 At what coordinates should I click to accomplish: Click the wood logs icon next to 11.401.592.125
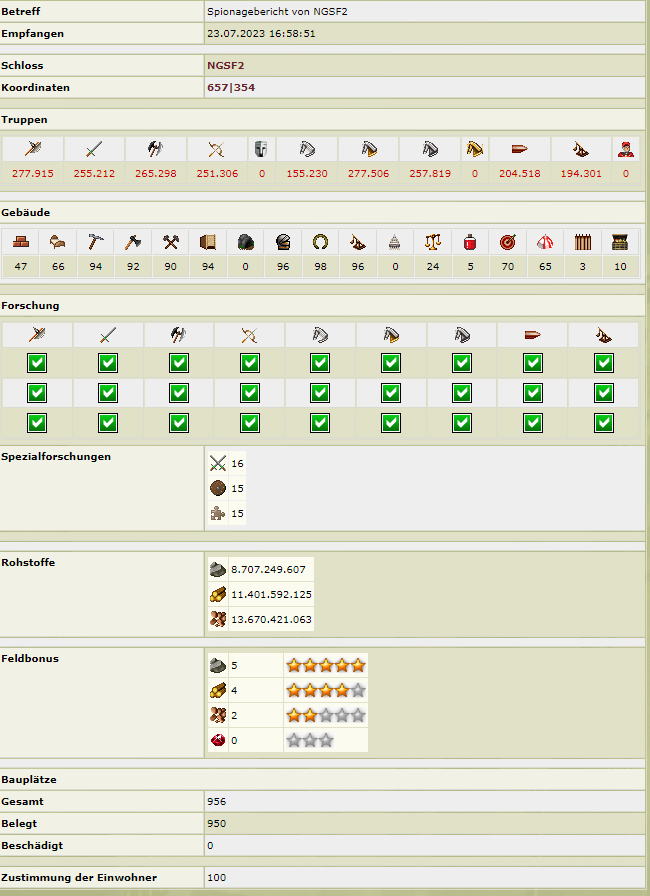point(218,594)
